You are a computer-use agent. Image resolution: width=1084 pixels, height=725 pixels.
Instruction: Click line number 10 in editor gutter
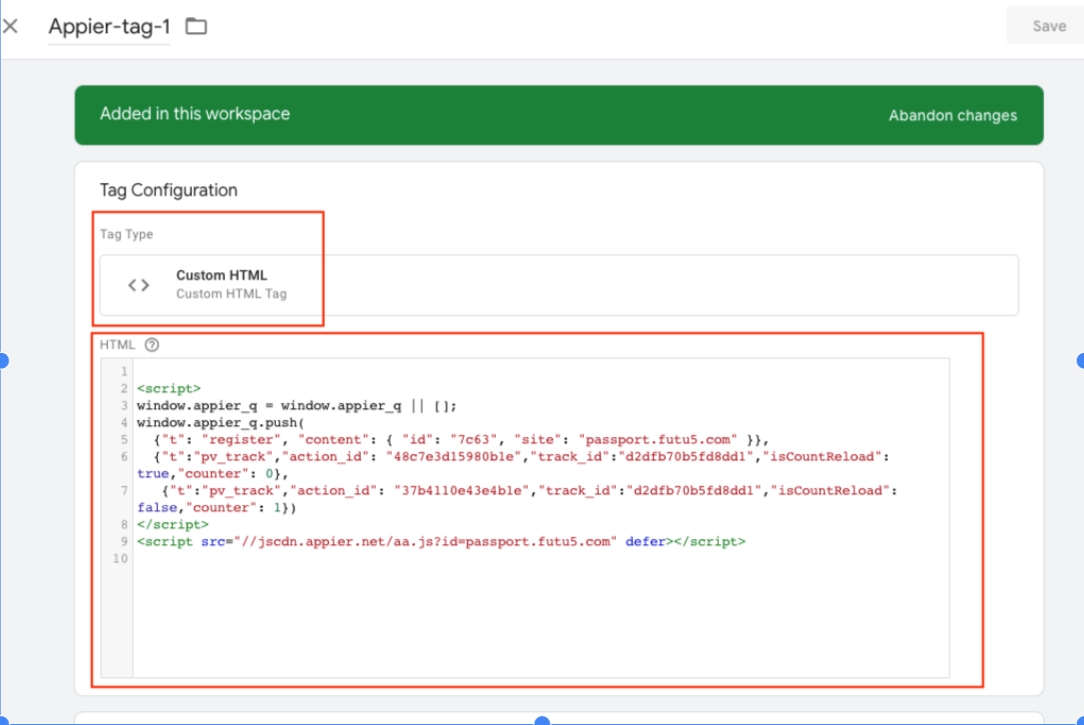click(x=122, y=558)
